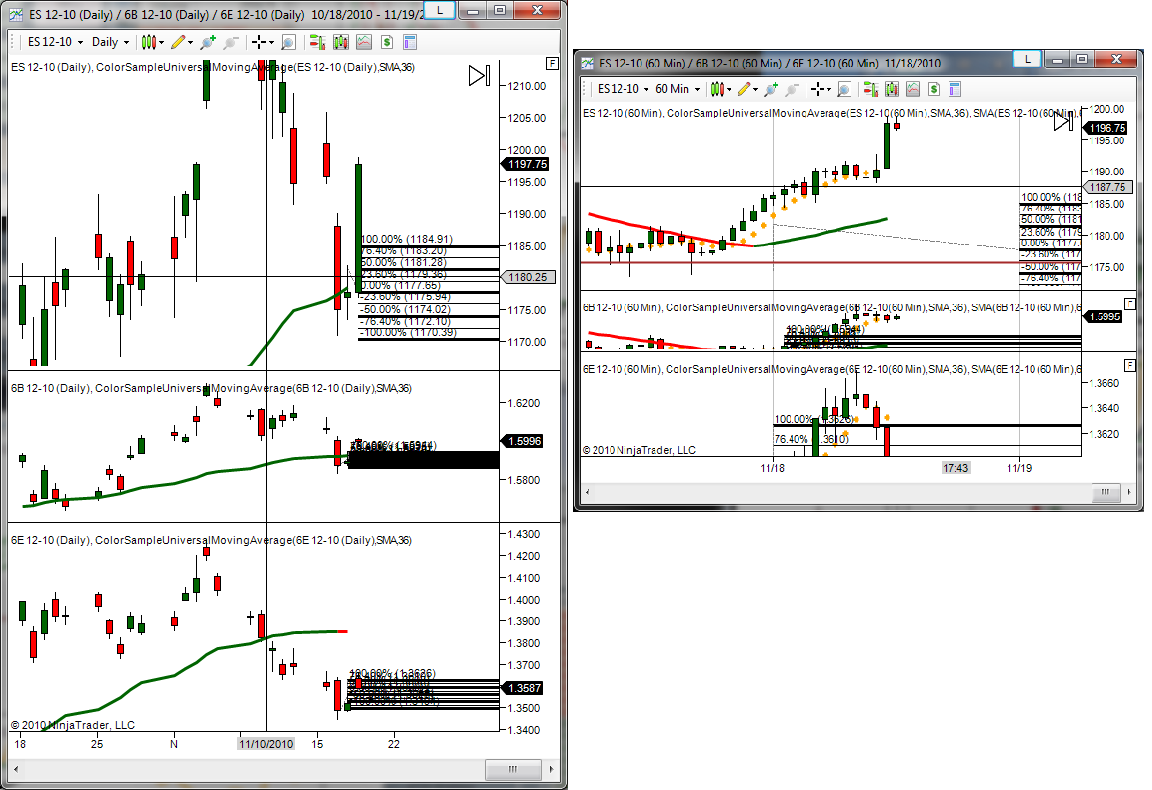Open Indicators icon in 60 Min window

point(912,89)
